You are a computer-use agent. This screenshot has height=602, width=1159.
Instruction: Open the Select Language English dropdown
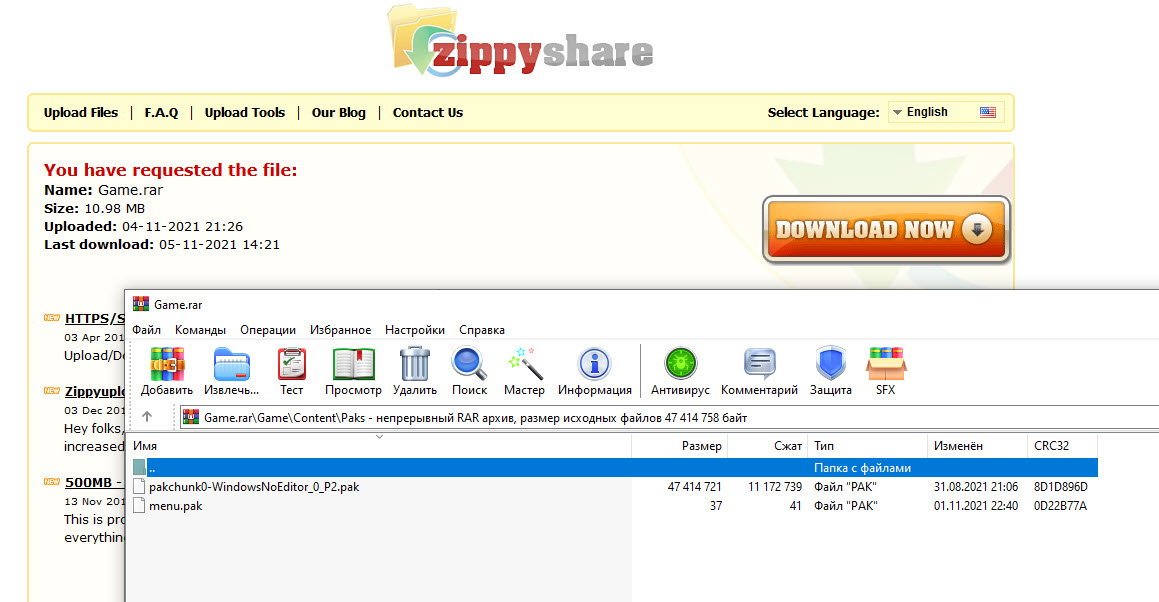946,112
